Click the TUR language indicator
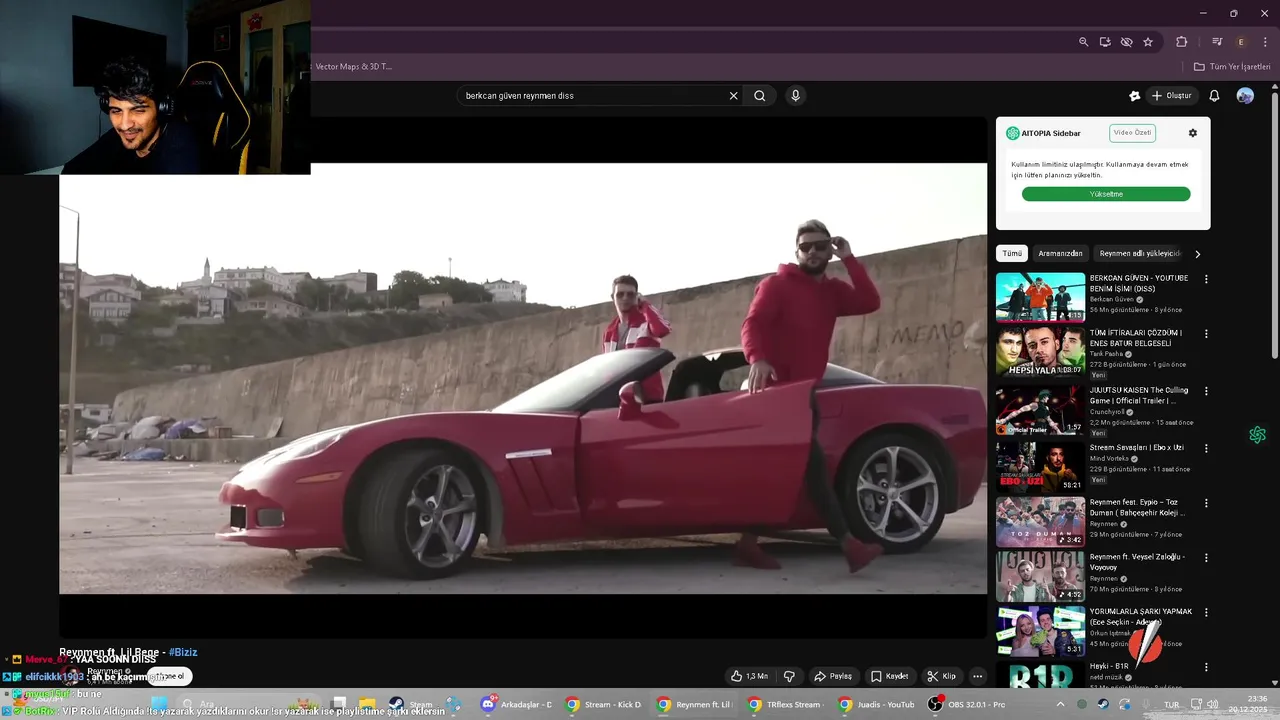 click(x=1171, y=705)
